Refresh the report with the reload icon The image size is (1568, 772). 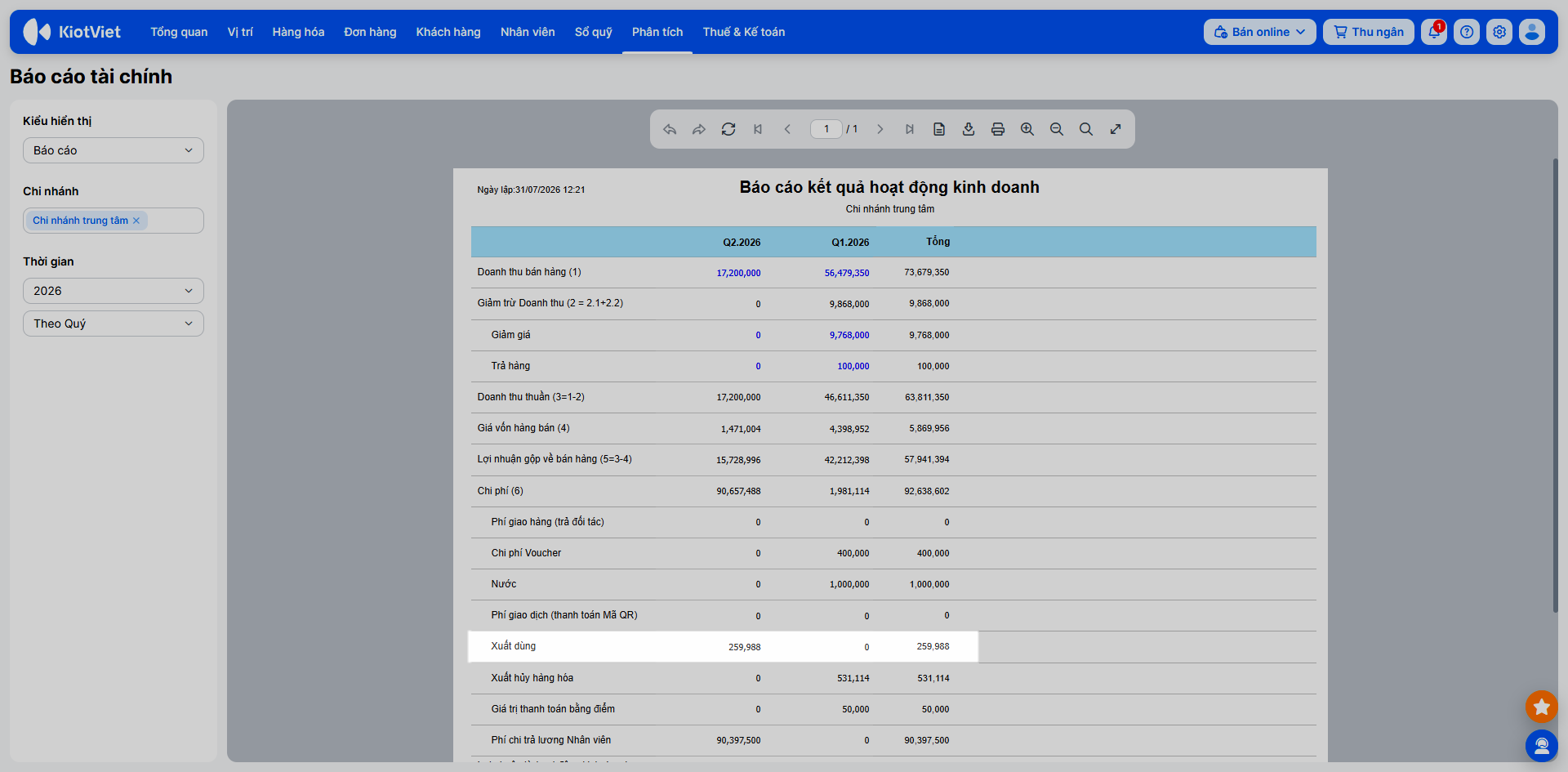728,129
